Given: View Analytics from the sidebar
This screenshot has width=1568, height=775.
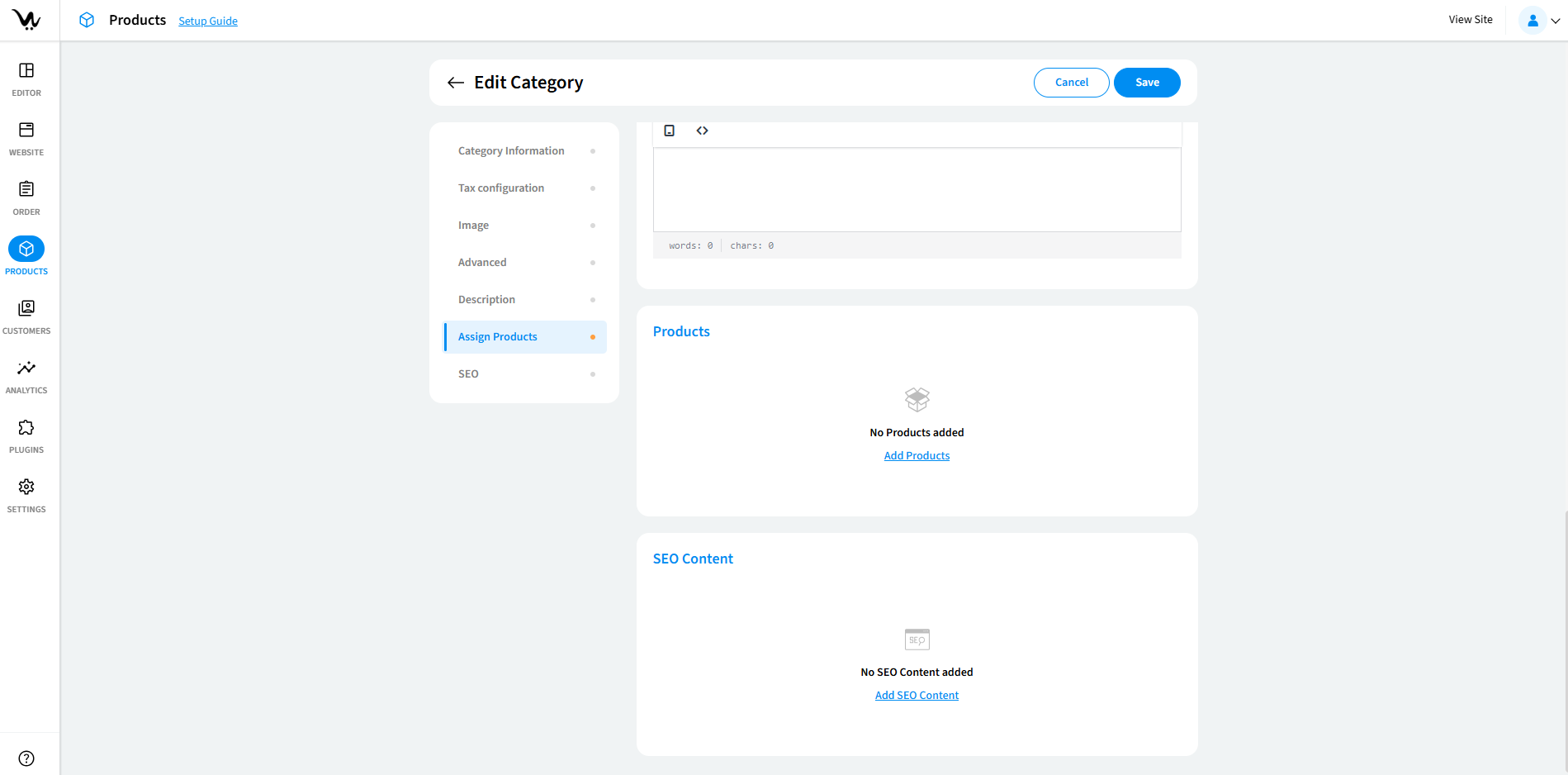Looking at the screenshot, I should (26, 368).
